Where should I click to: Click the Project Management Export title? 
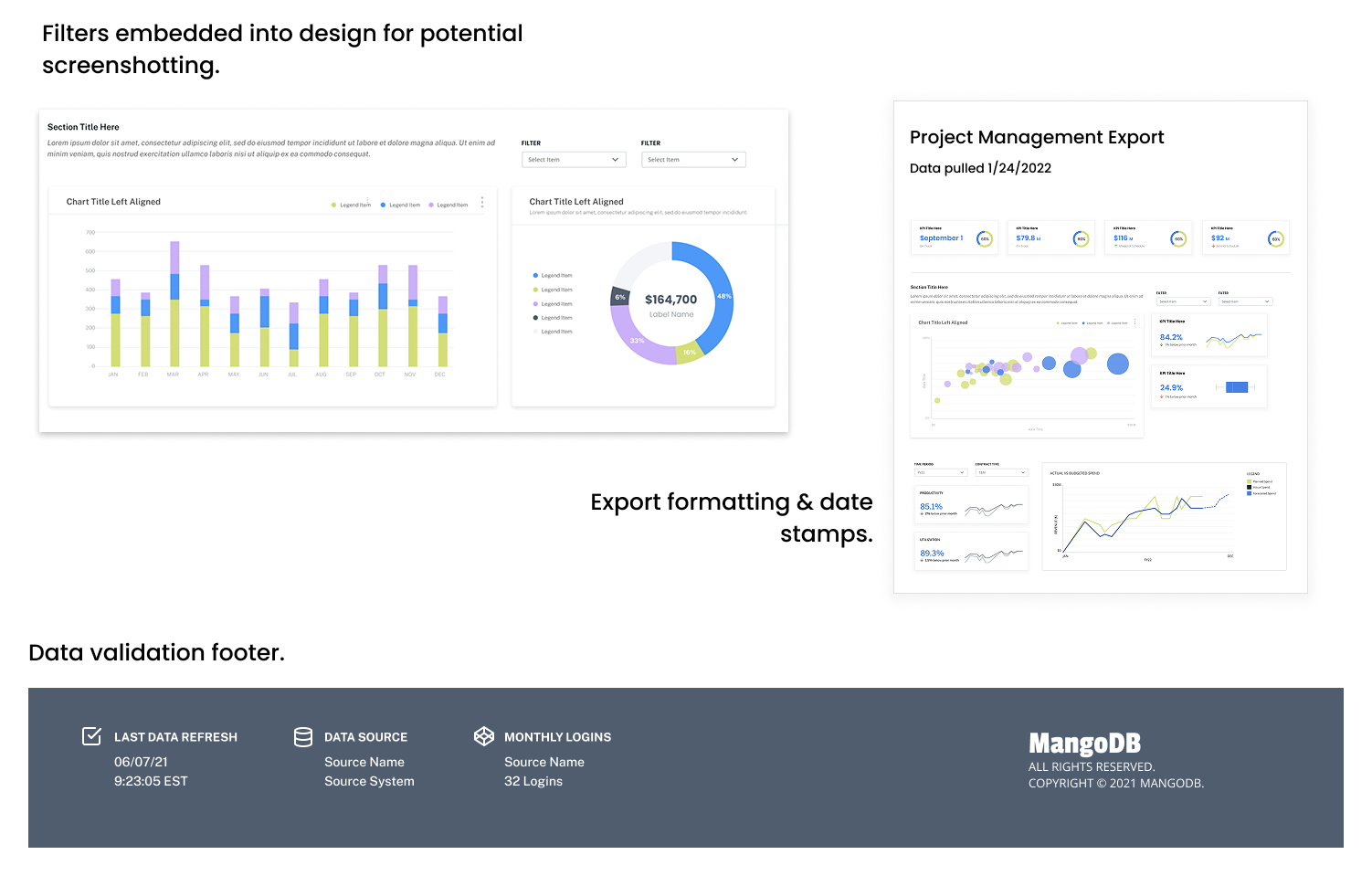pos(1037,137)
